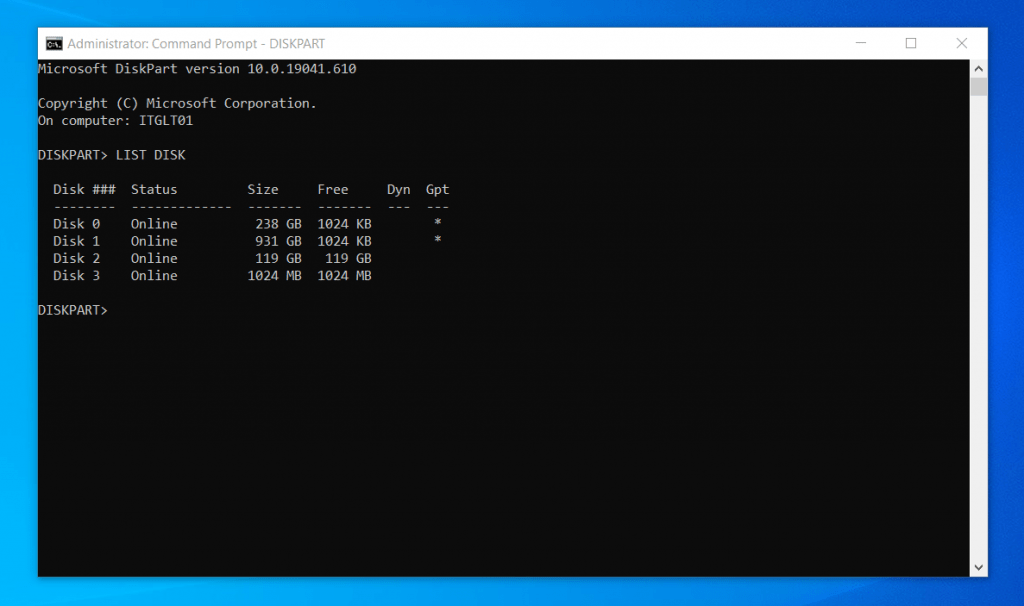Click the 'Online' status of Disk 2
Screen dimensions: 1024x606
coord(154,259)
